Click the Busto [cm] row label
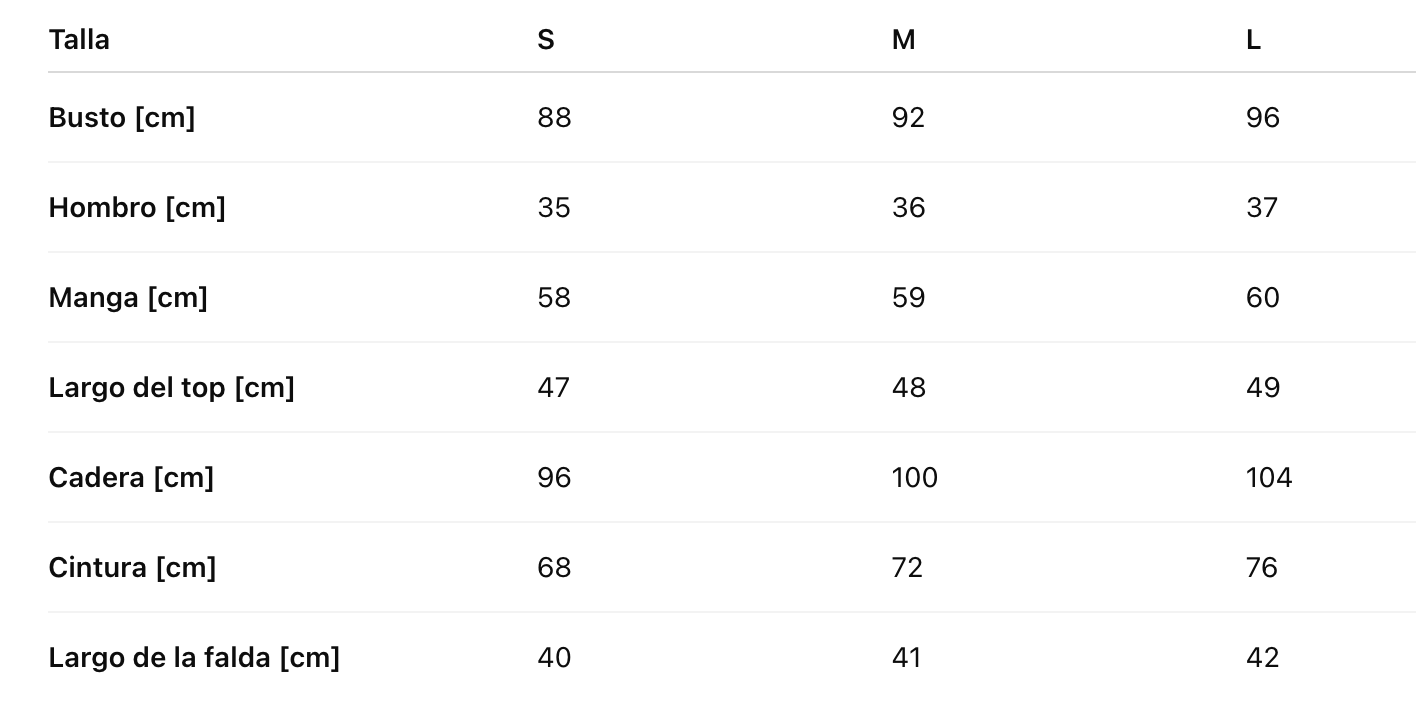The width and height of the screenshot is (1416, 722). 122,118
